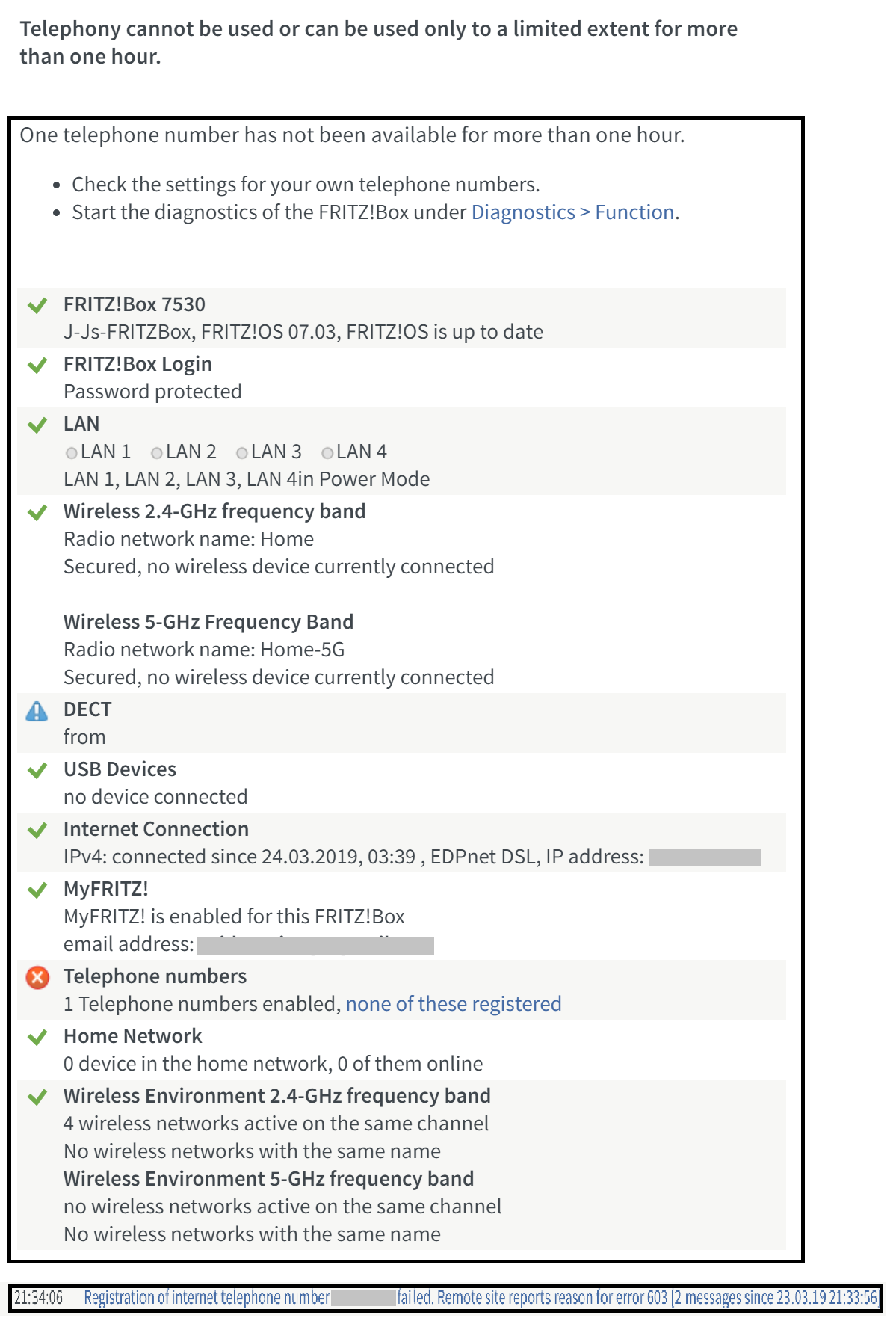Click the Wireless Environment 2.4-GHz checkmark icon
Viewport: 896px width, 1324px height.
37,1097
